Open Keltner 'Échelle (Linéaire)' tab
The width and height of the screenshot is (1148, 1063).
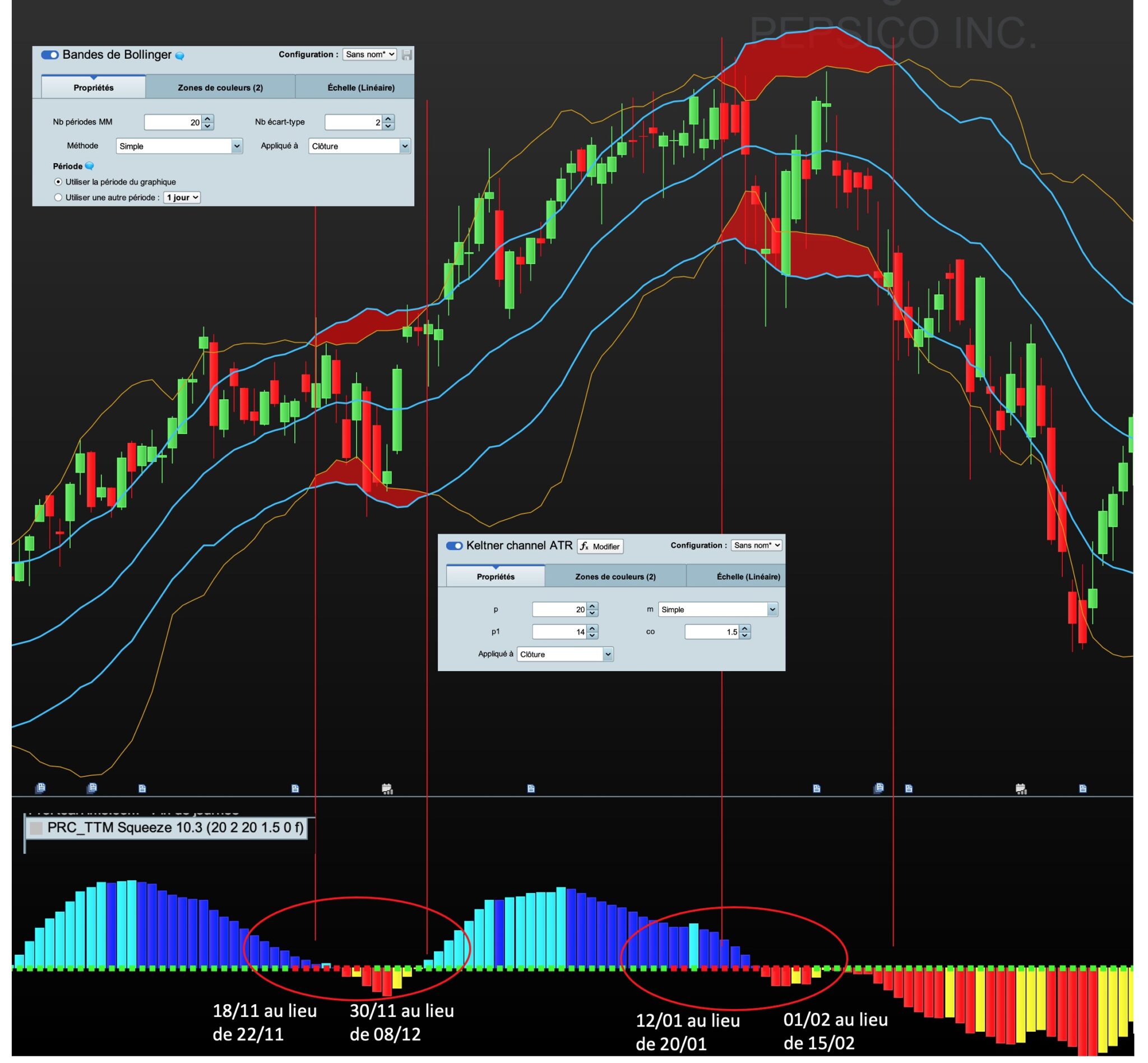click(748, 576)
